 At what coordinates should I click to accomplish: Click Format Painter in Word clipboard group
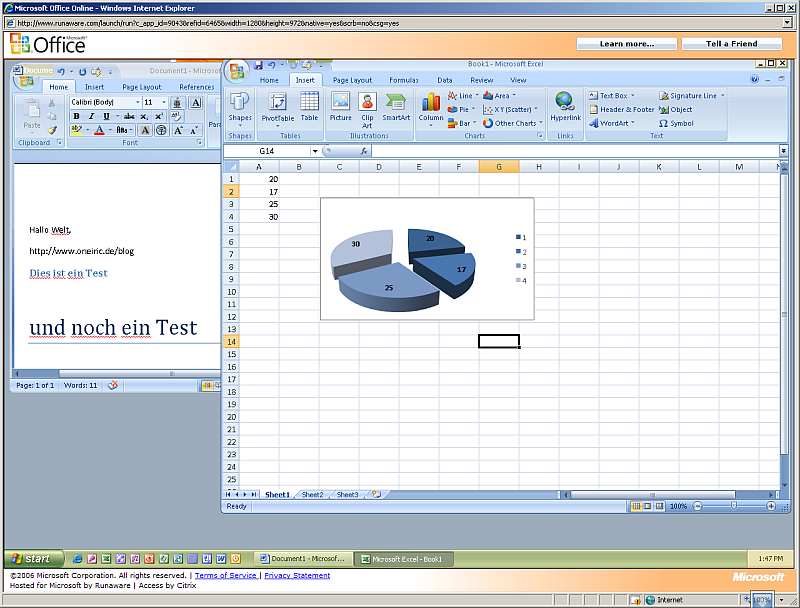[52, 130]
